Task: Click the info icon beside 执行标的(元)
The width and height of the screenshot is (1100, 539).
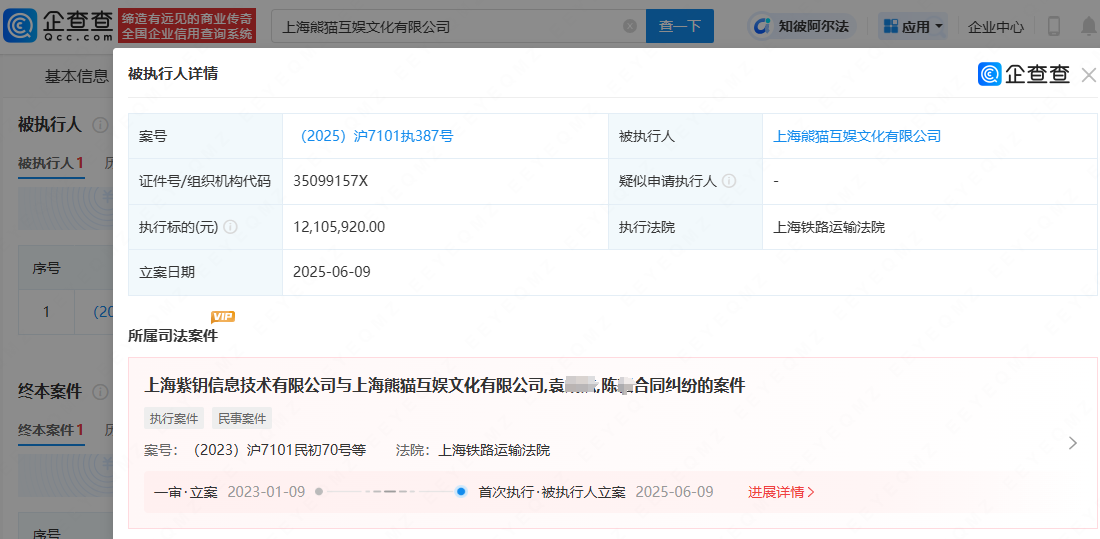Action: [231, 228]
